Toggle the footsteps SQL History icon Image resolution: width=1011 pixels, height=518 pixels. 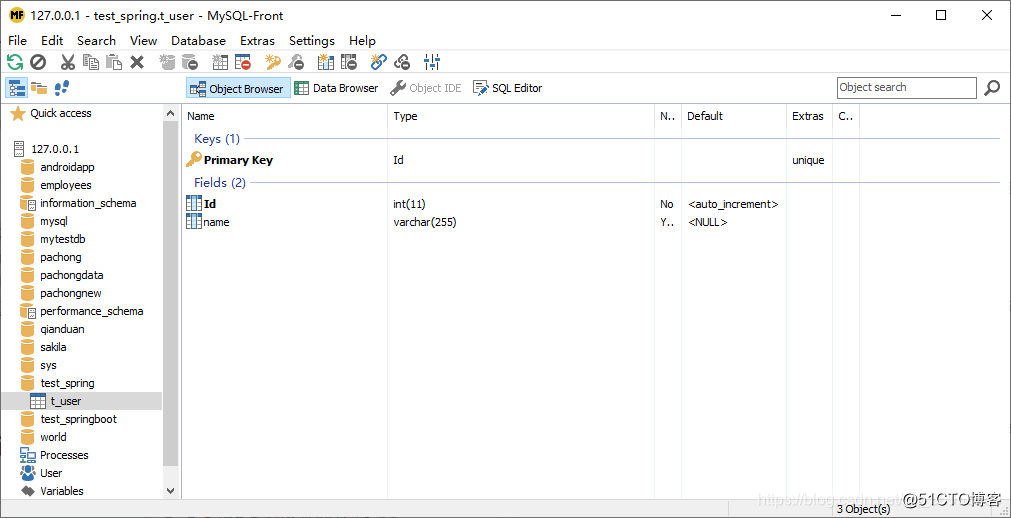(61, 88)
